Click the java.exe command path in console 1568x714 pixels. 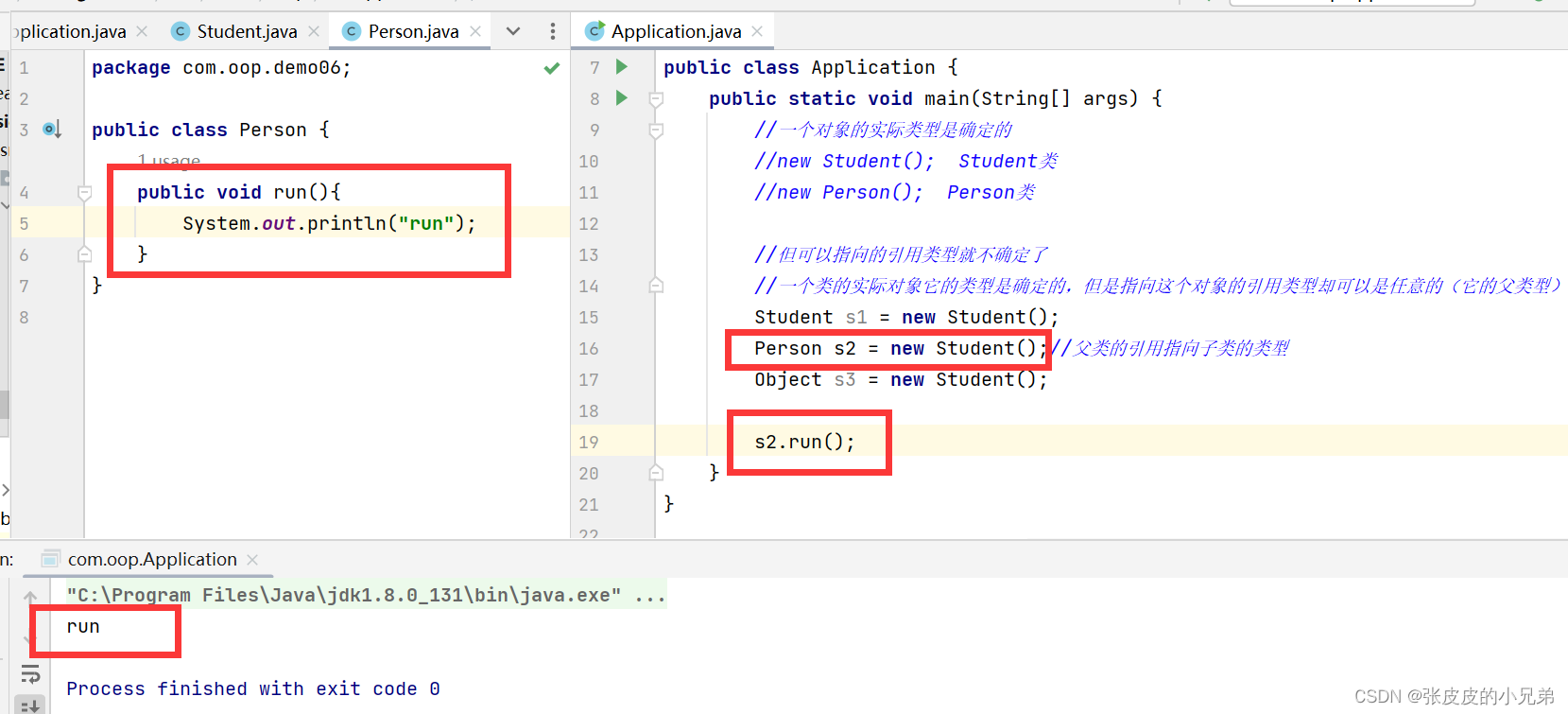[x=344, y=595]
